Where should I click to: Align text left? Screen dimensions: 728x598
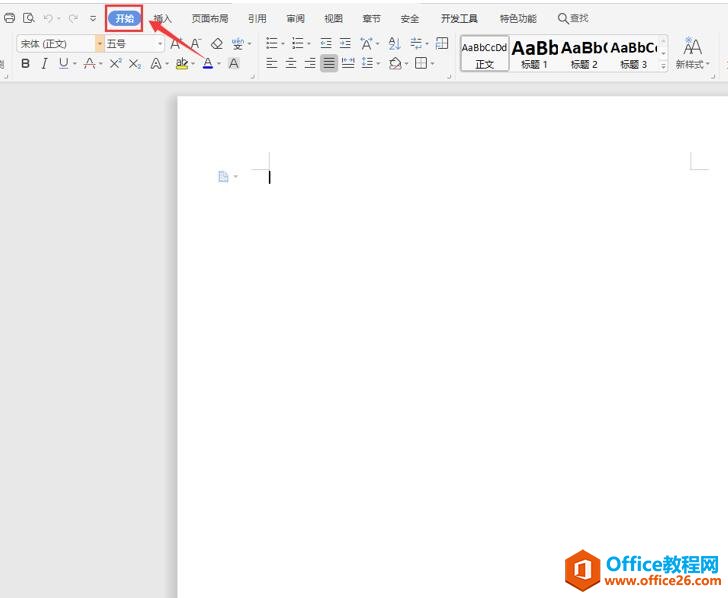click(x=272, y=63)
